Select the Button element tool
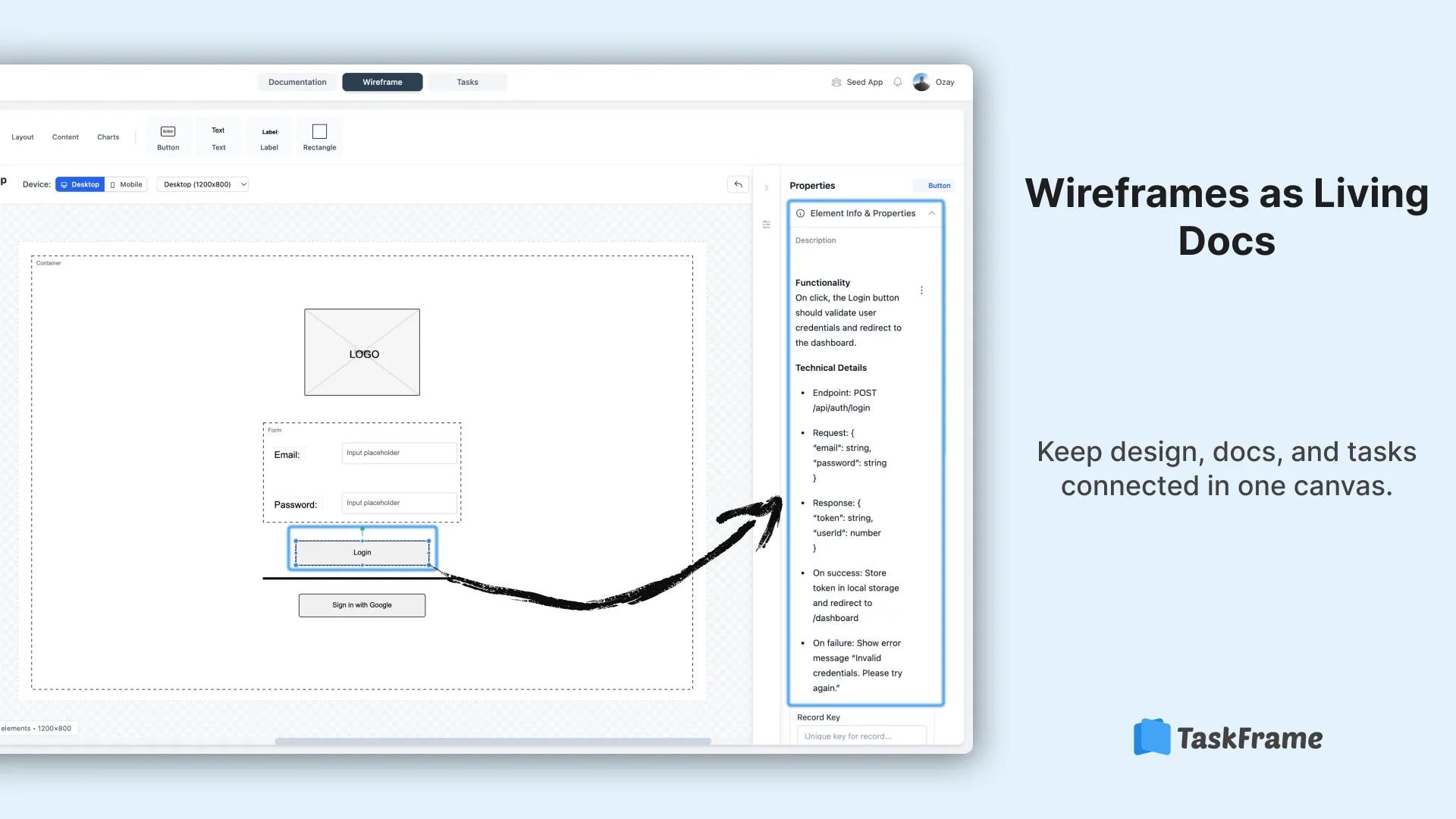Viewport: 1456px width, 819px height. click(168, 136)
